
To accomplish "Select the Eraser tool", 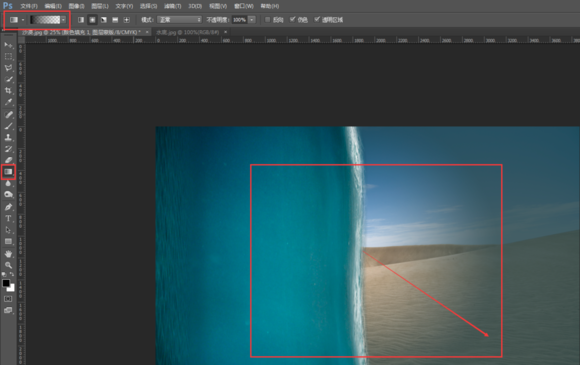I will point(8,160).
